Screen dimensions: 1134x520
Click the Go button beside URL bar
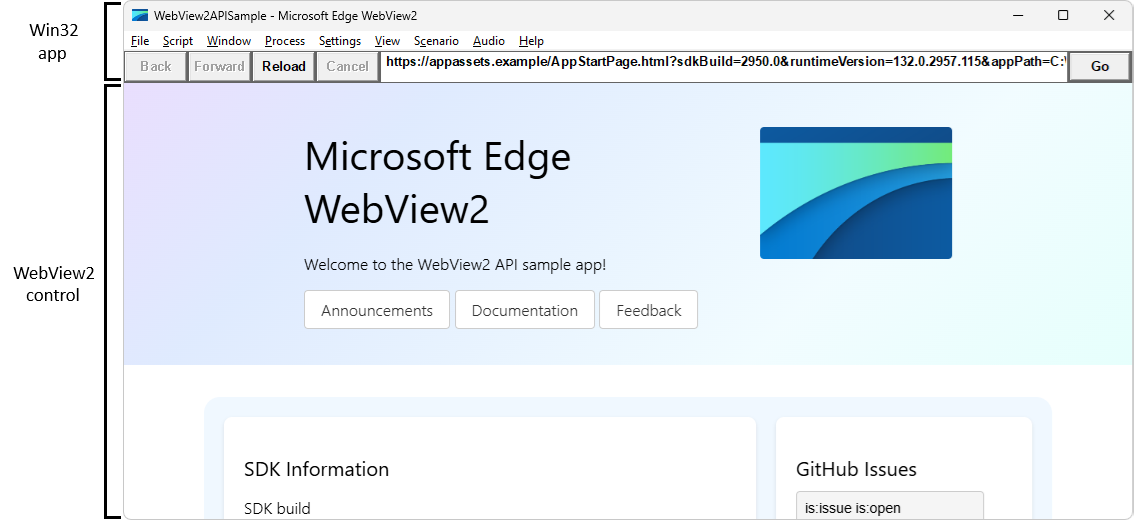tap(1099, 67)
